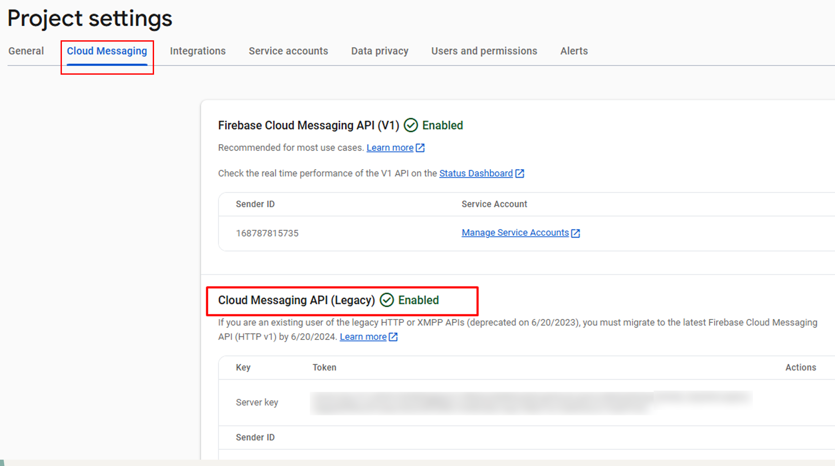
Task: Open Manage Service Accounts link
Action: click(515, 233)
